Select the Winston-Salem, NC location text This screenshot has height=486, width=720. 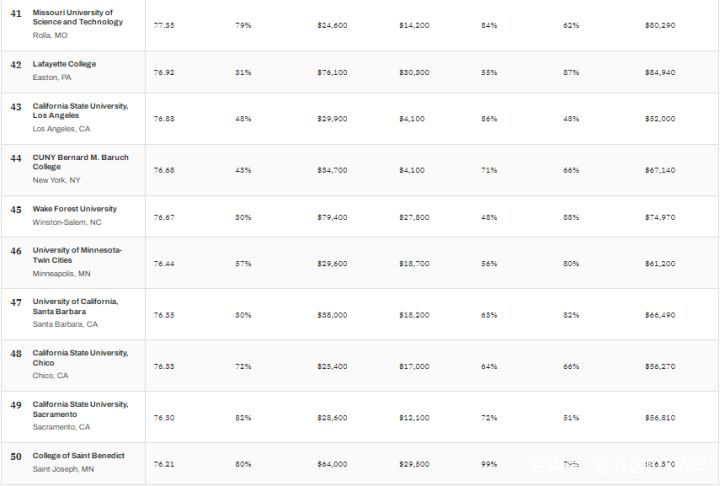point(67,222)
